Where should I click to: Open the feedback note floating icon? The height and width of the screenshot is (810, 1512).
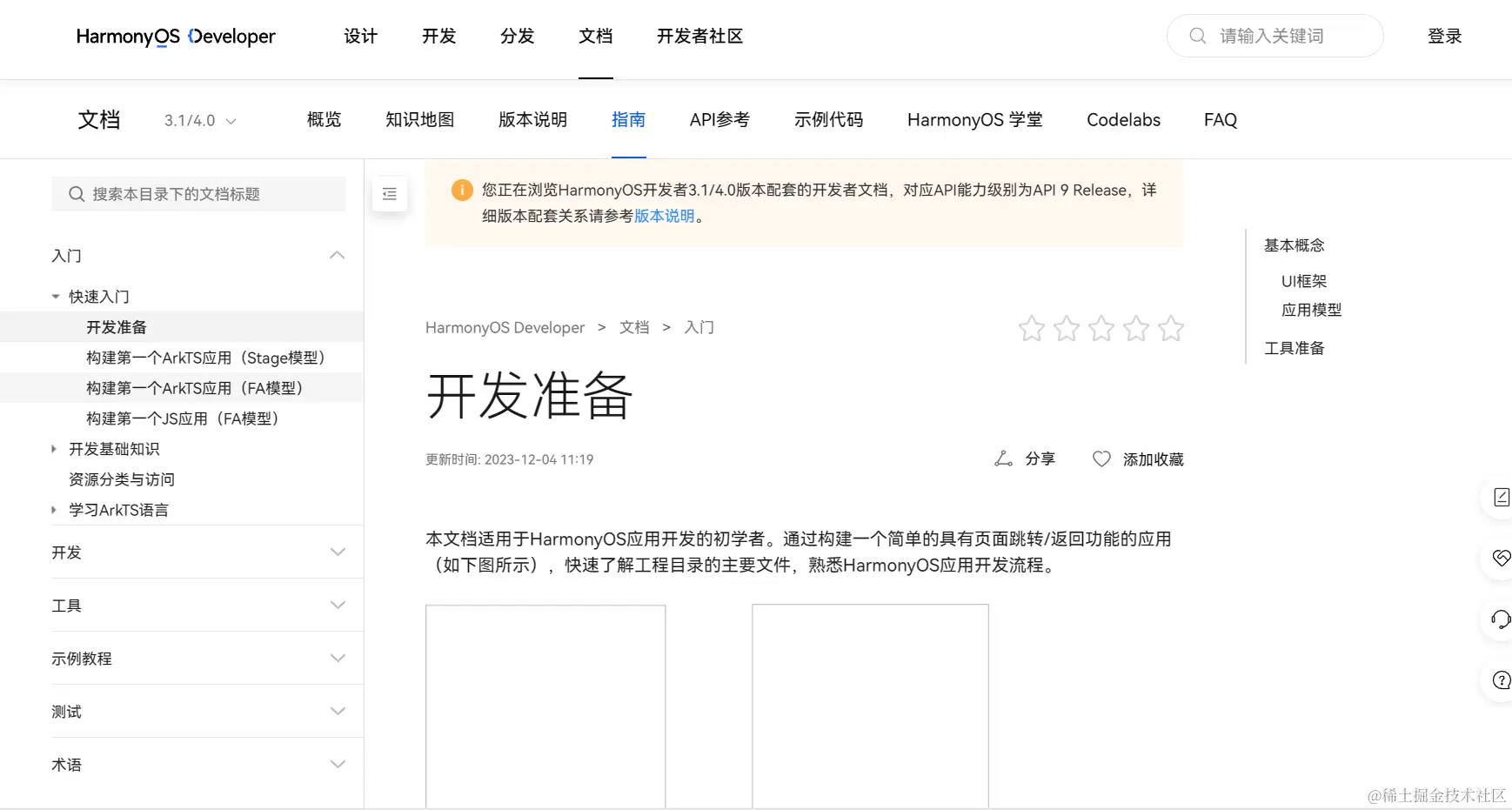pos(1501,497)
